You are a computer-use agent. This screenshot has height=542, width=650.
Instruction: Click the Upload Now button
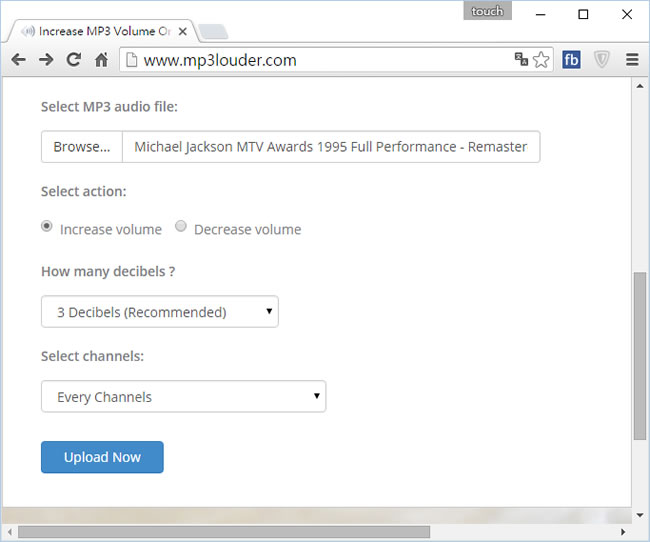(102, 457)
